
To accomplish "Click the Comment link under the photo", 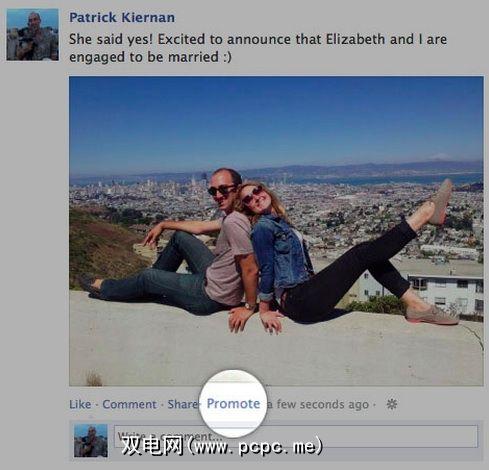I will 129,404.
